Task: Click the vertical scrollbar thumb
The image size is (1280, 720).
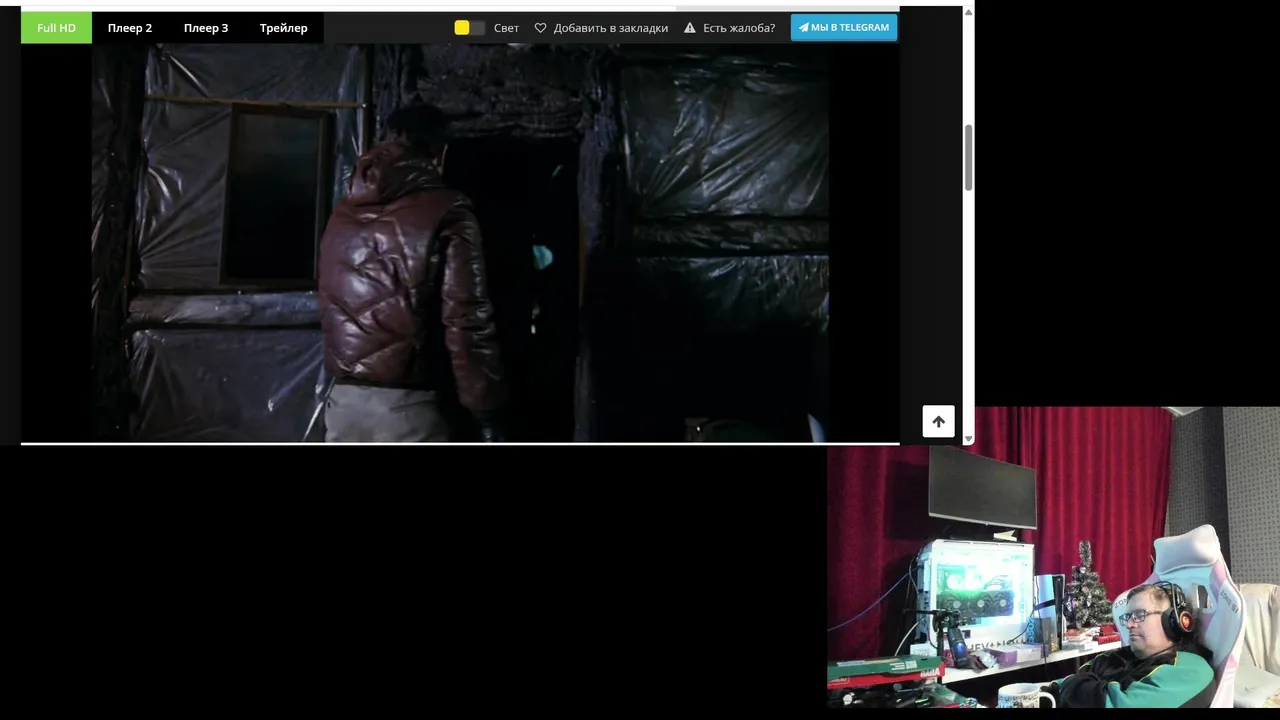Action: [x=968, y=158]
